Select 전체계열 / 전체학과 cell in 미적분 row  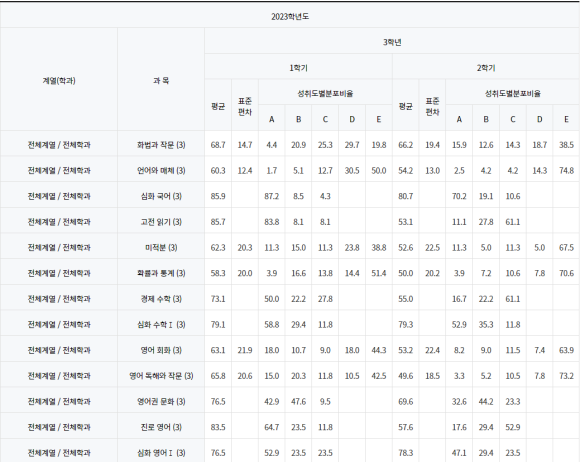(x=59, y=247)
